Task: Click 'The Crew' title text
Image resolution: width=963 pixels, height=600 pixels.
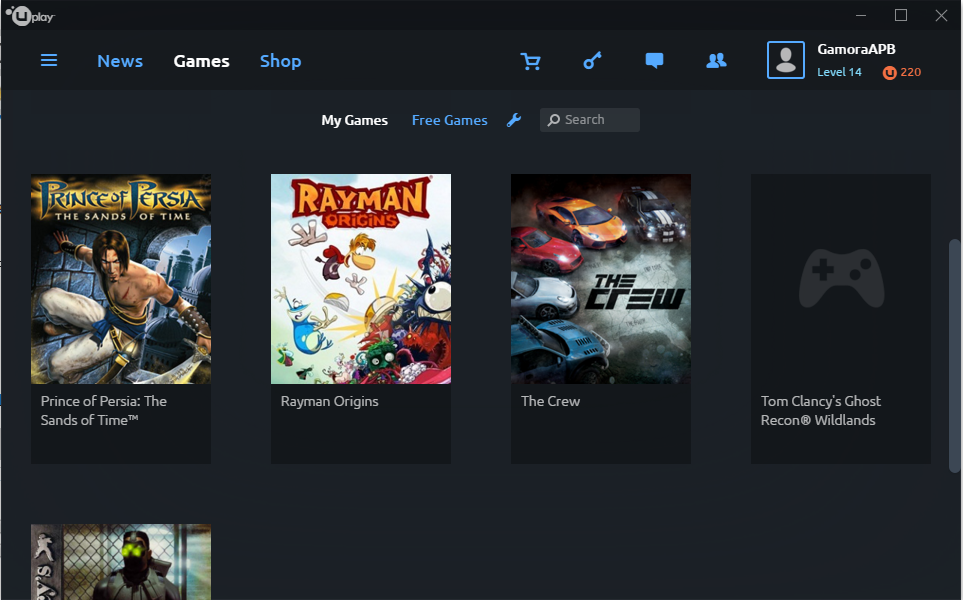Action: pos(550,401)
